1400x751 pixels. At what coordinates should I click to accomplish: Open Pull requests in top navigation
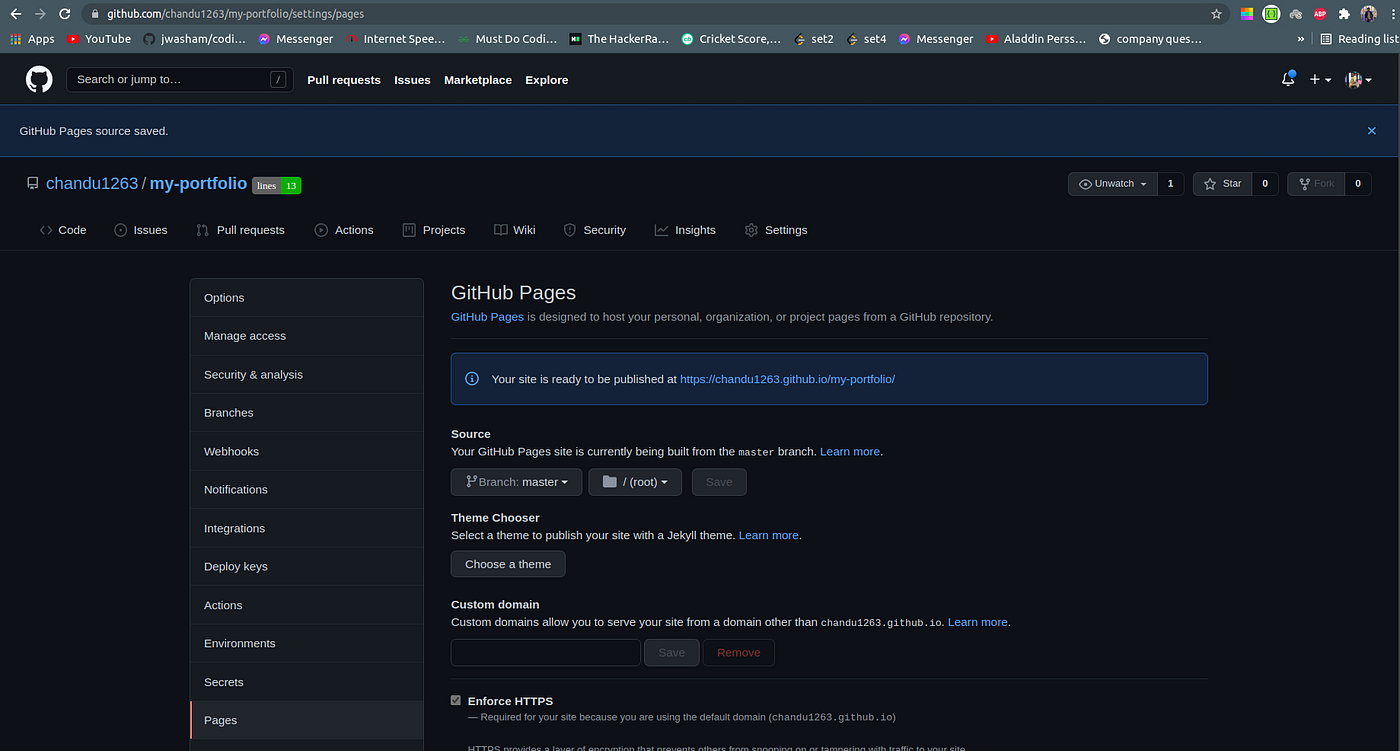[x=344, y=80]
